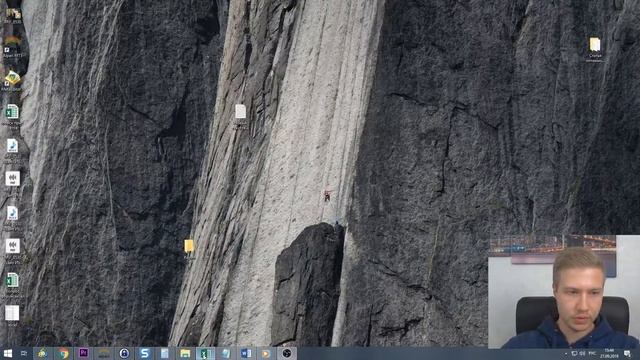Open the black round OBS taskbar icon
The width and height of the screenshot is (640, 360).
coord(287,353)
